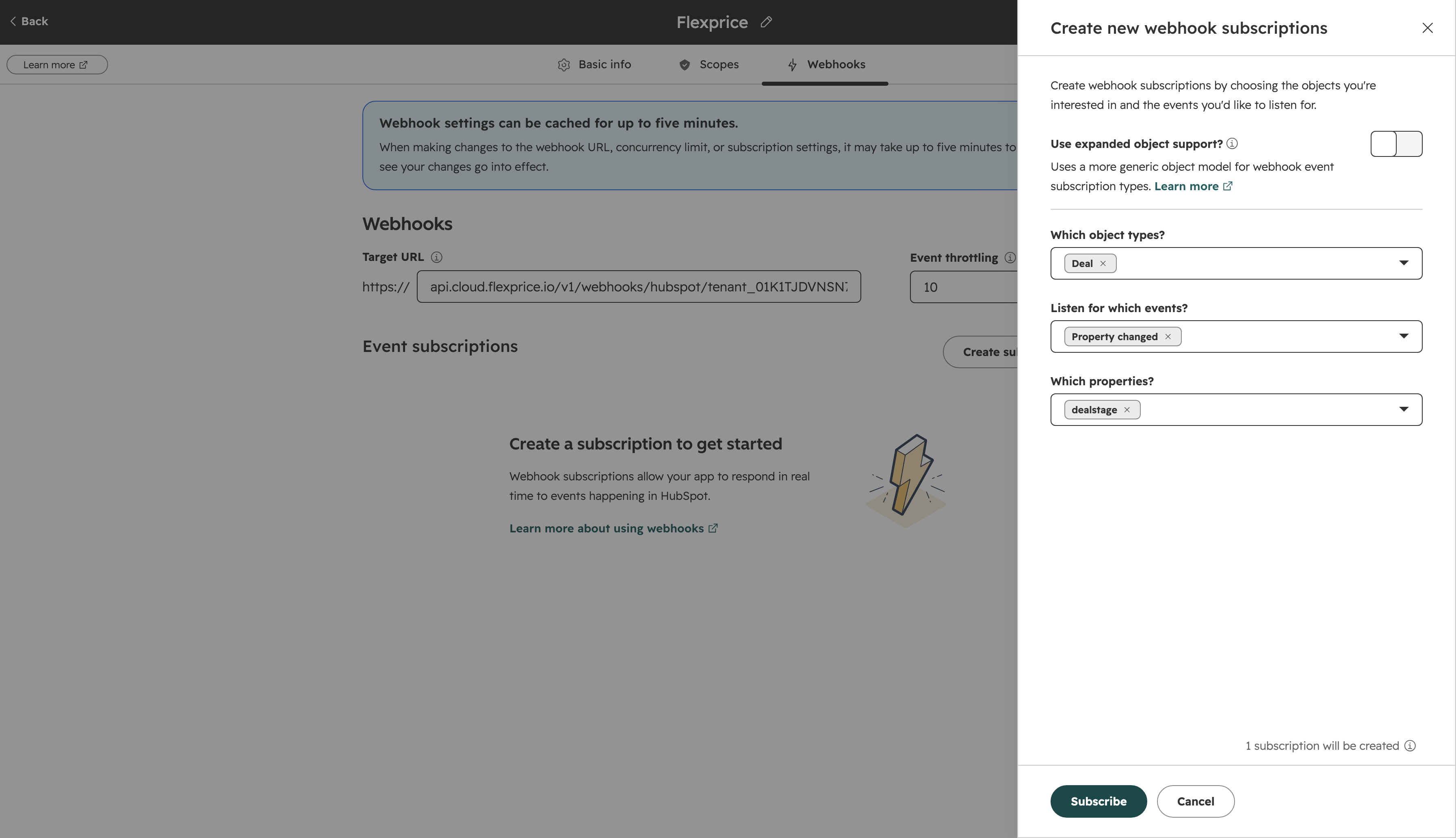
Task: Click the external link icon in Learn more button
Action: 83,65
